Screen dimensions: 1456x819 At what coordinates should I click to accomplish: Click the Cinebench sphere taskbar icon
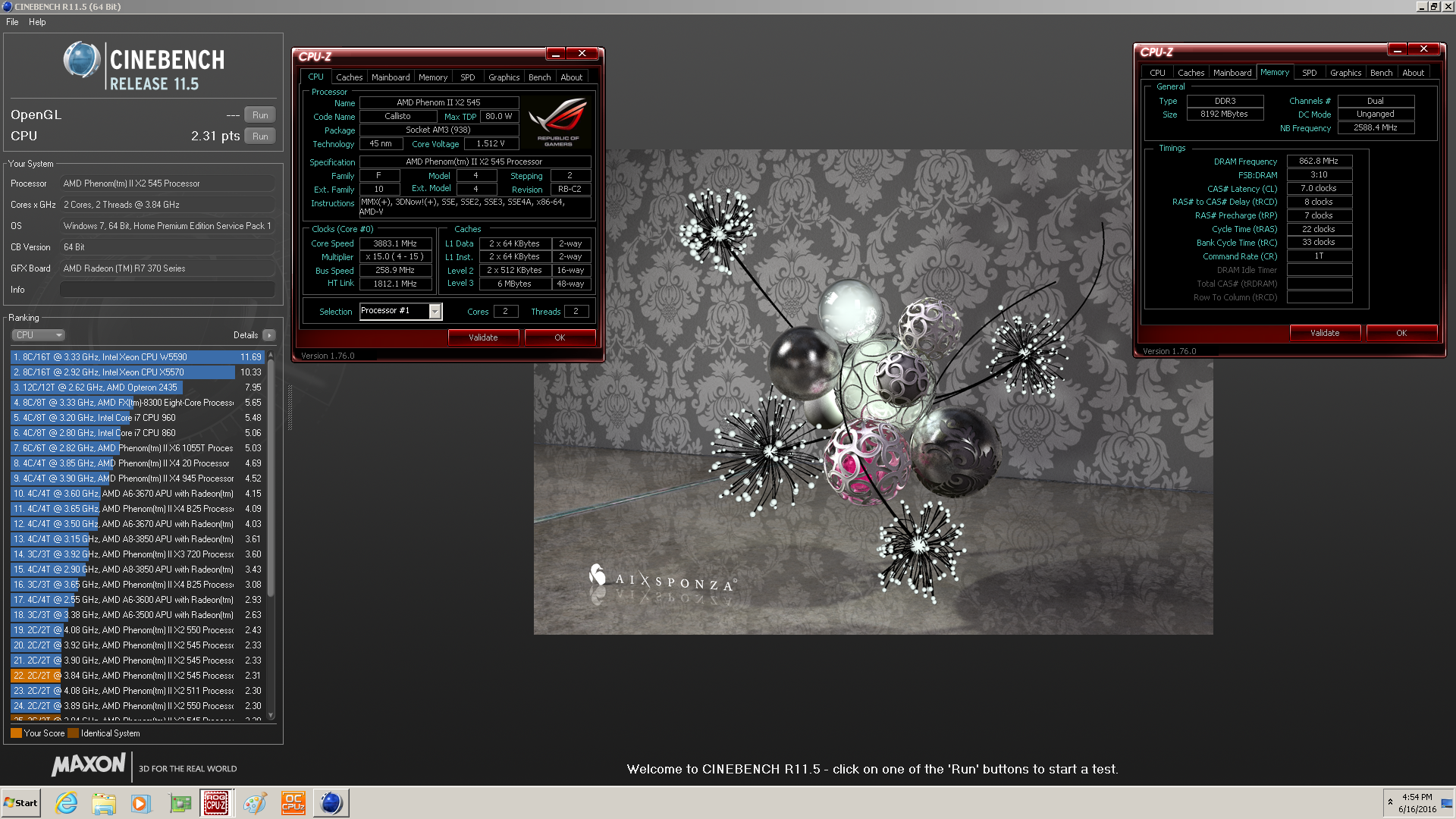(331, 803)
